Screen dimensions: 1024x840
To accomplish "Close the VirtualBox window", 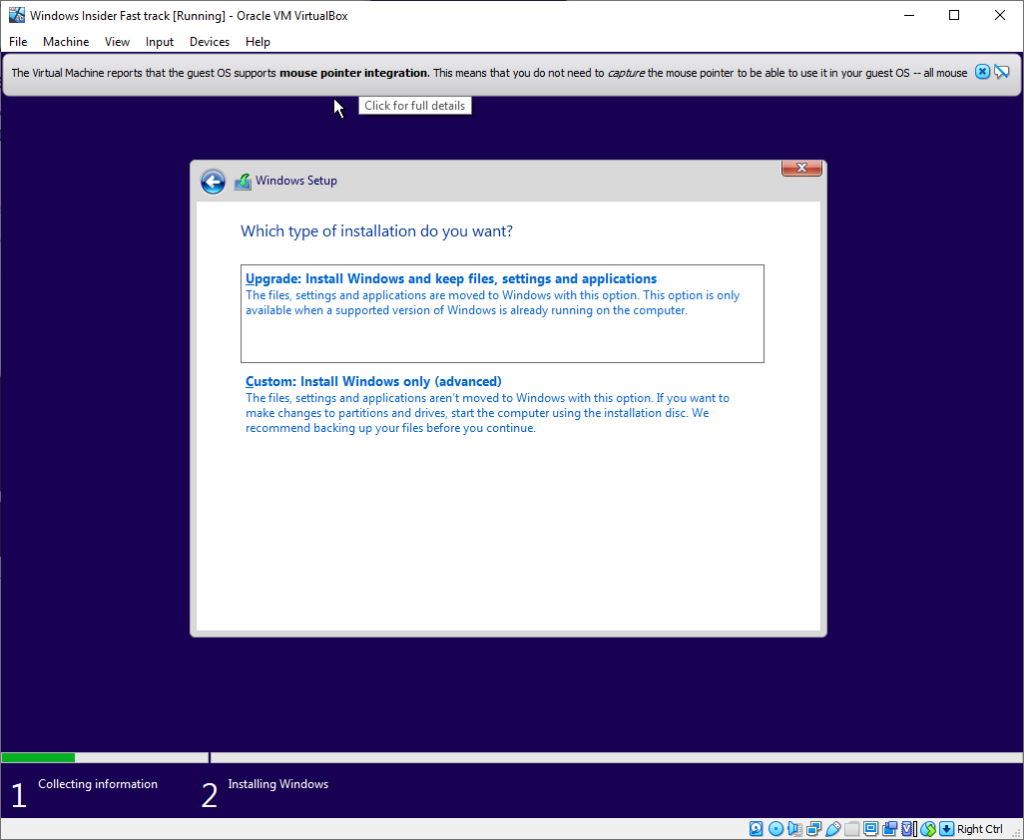I will [1000, 15].
